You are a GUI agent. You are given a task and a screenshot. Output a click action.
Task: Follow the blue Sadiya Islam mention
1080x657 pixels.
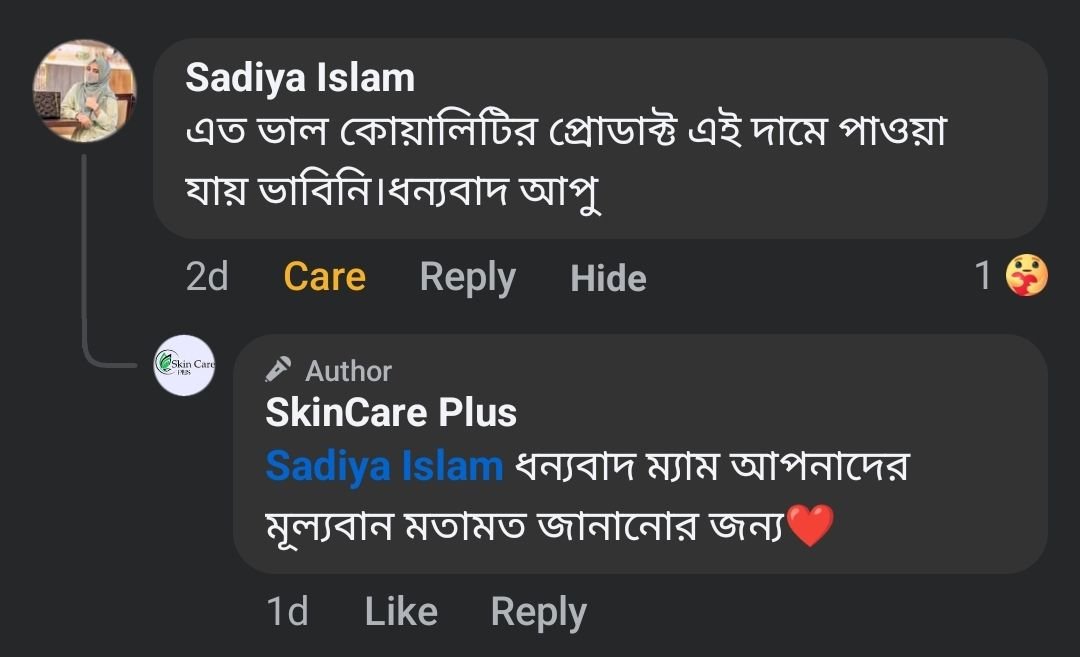384,466
